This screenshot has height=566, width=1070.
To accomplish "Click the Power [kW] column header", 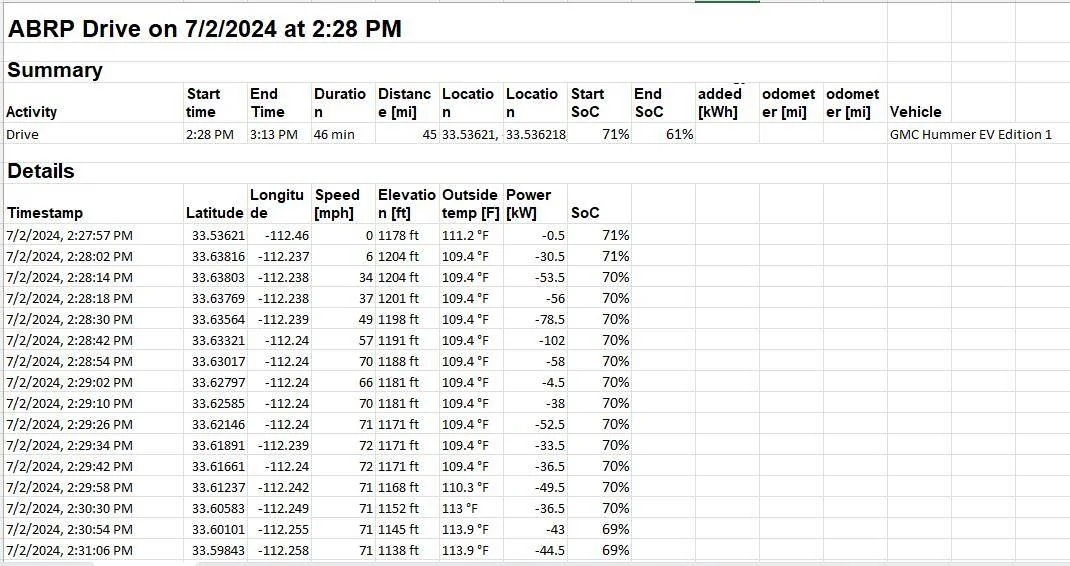I will 528,203.
